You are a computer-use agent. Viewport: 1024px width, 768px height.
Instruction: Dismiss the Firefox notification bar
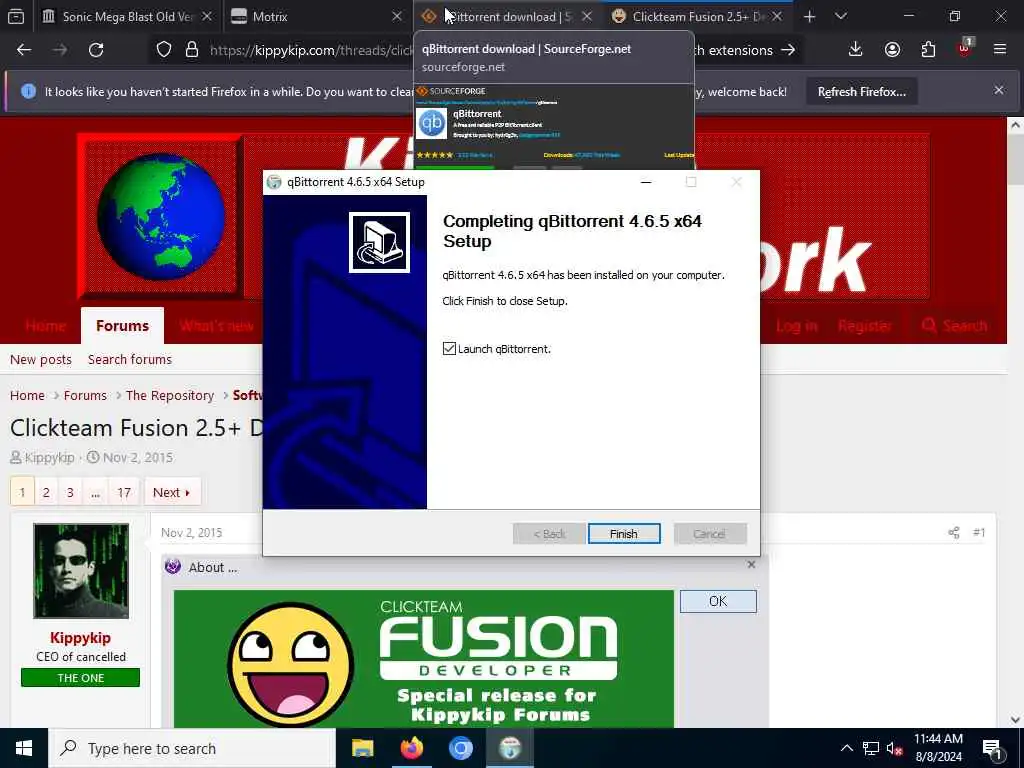(x=999, y=91)
